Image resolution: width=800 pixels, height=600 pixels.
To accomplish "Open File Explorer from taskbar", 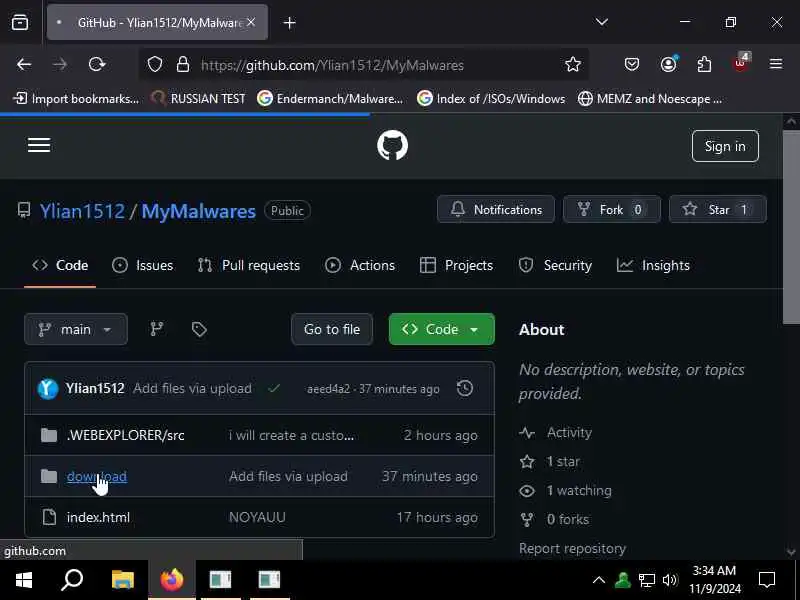I will click(x=122, y=580).
